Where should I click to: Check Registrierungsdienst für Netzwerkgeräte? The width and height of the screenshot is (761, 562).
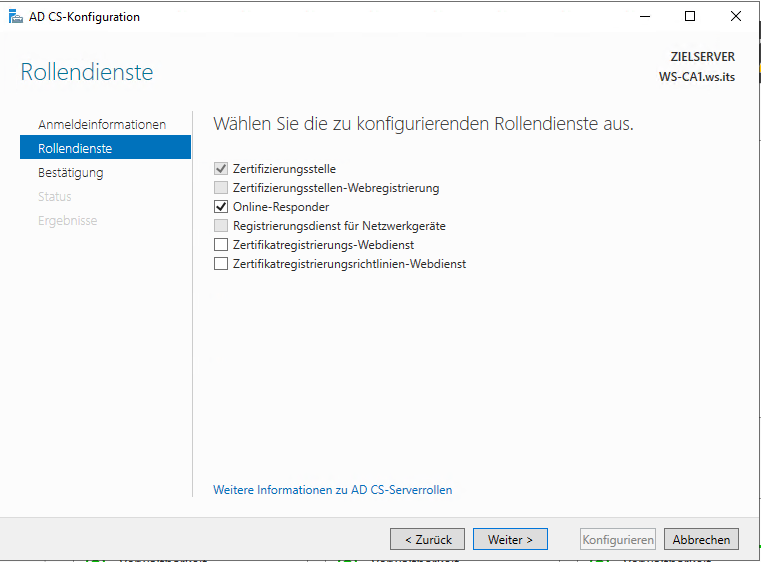221,226
